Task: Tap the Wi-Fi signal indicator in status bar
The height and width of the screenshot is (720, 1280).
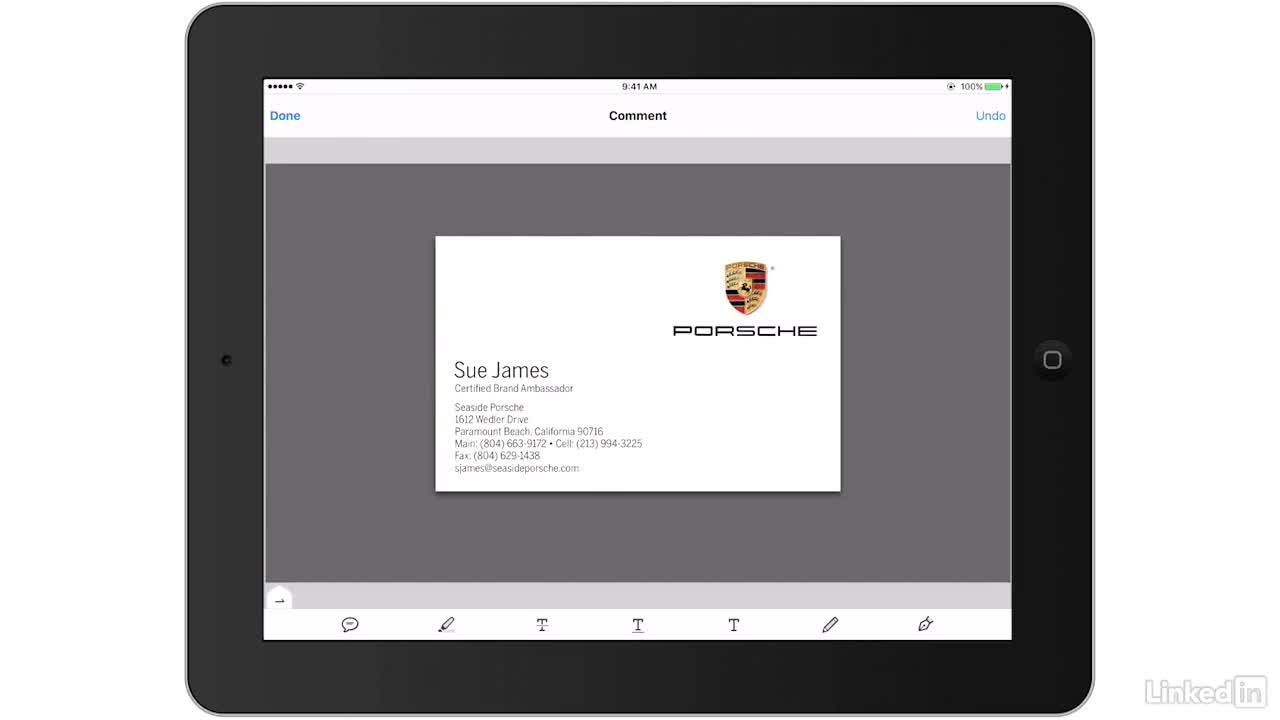Action: [x=300, y=87]
